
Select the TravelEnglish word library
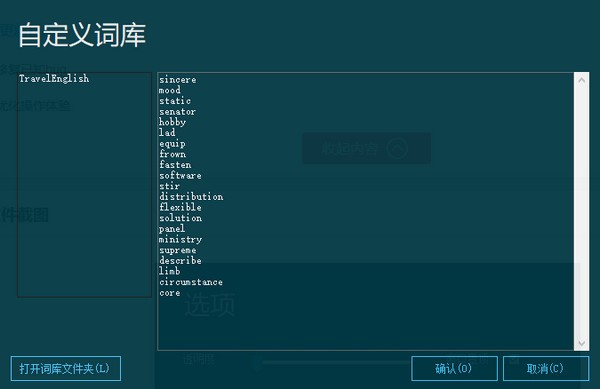pos(54,78)
